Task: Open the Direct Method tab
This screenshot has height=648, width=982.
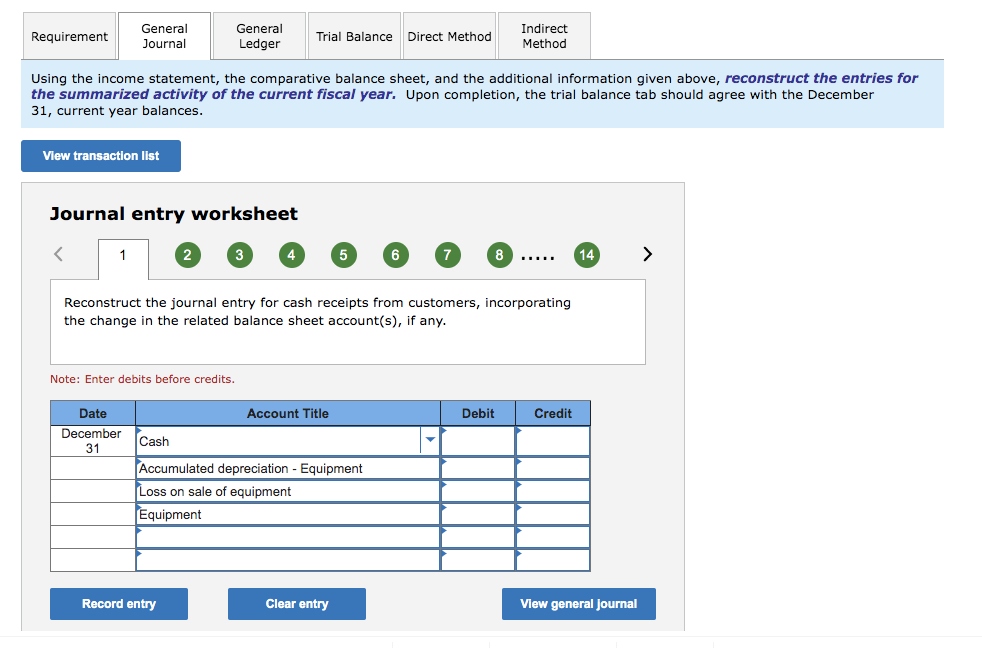Action: (x=449, y=36)
